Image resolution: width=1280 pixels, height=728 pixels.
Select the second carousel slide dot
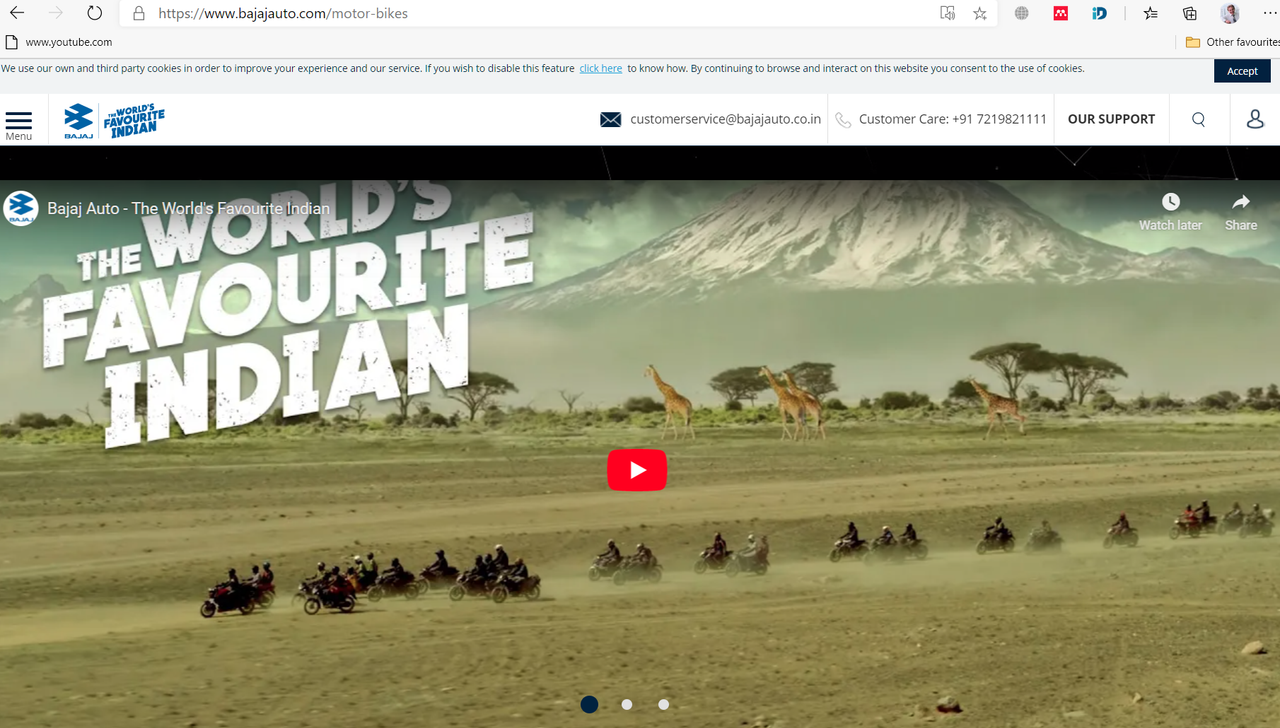click(x=627, y=704)
